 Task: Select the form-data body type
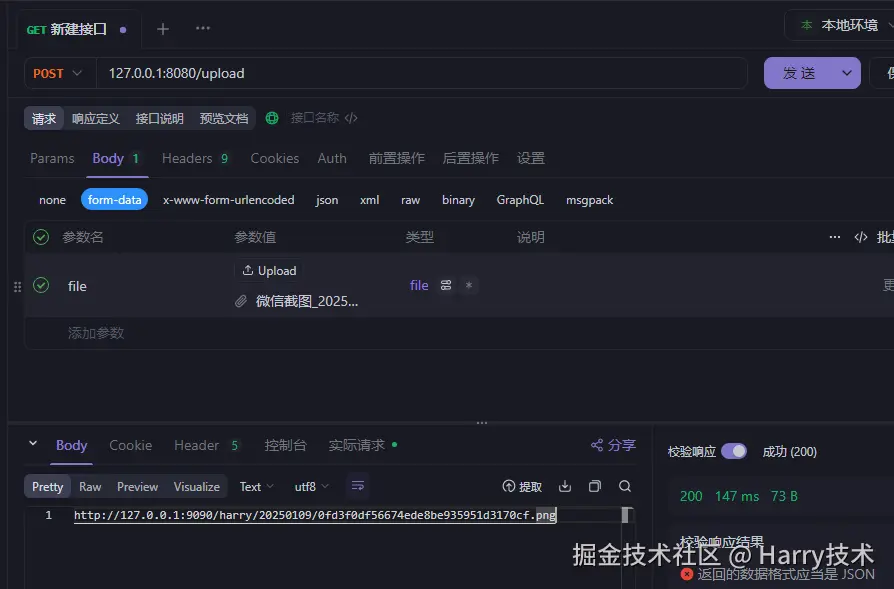click(x=115, y=200)
